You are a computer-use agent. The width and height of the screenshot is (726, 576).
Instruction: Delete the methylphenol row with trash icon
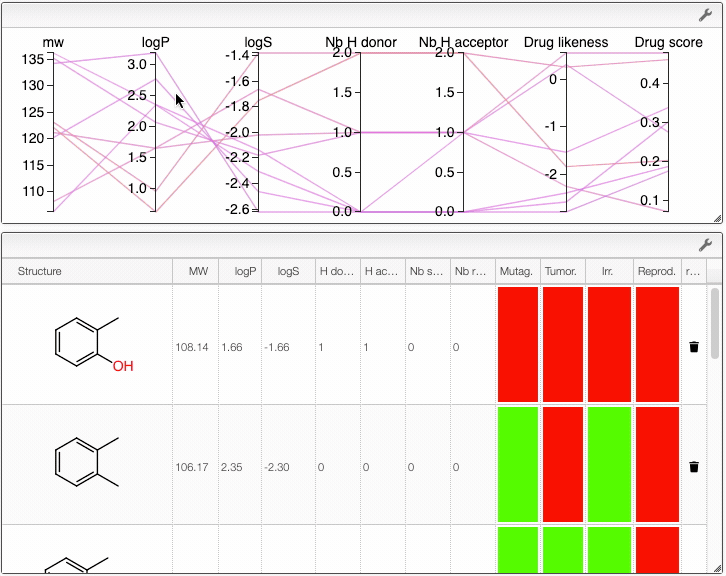[x=694, y=347]
